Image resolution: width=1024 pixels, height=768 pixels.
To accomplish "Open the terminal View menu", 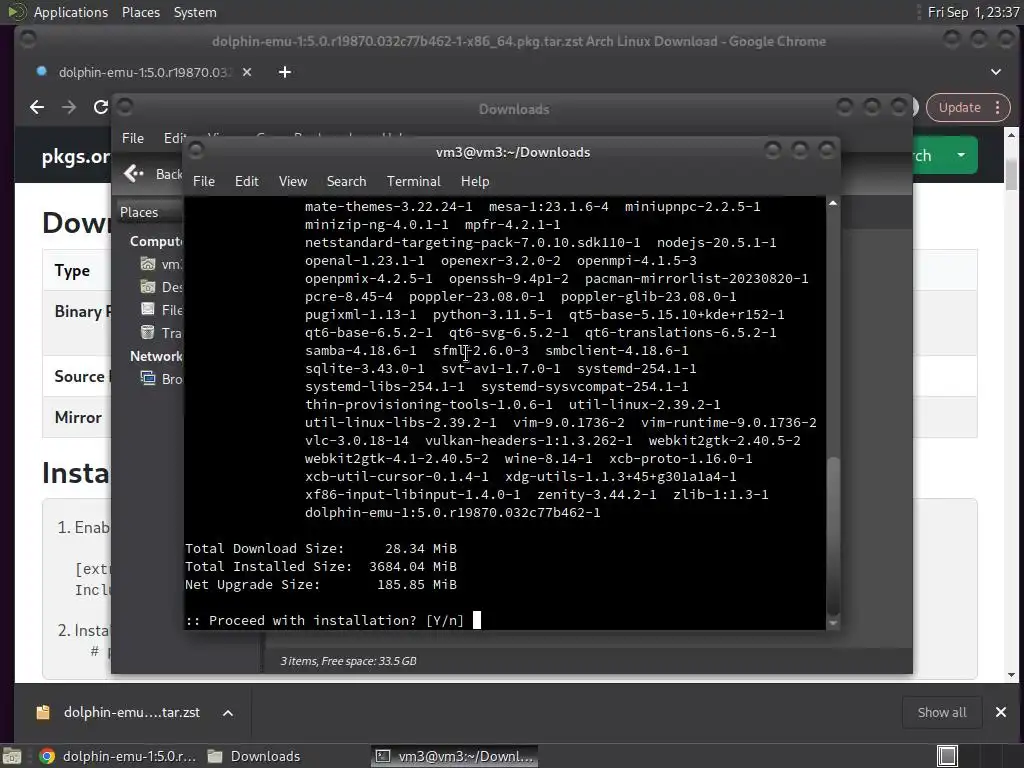I will 293,182.
